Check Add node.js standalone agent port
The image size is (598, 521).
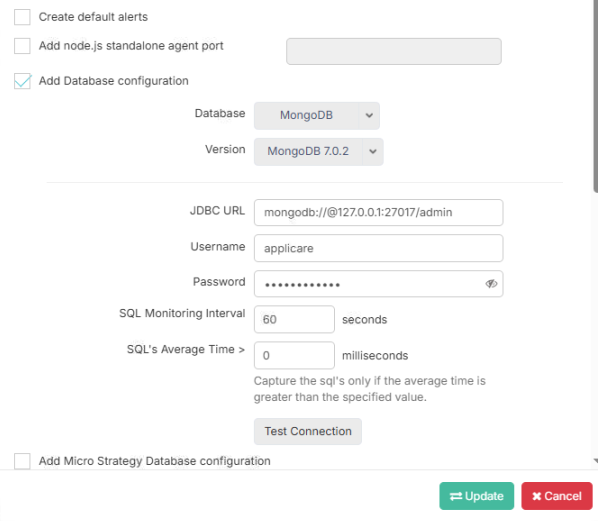(x=22, y=46)
